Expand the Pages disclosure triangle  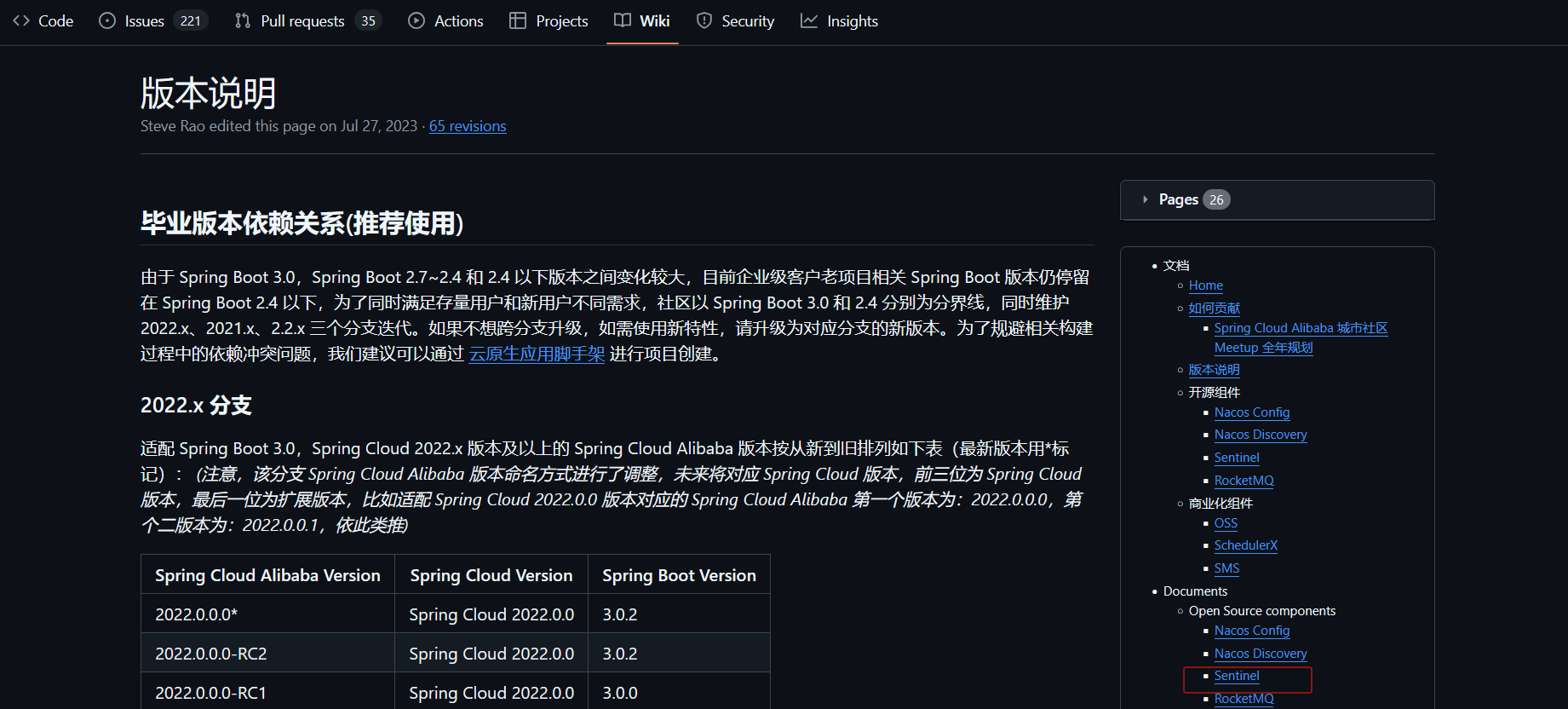1146,199
